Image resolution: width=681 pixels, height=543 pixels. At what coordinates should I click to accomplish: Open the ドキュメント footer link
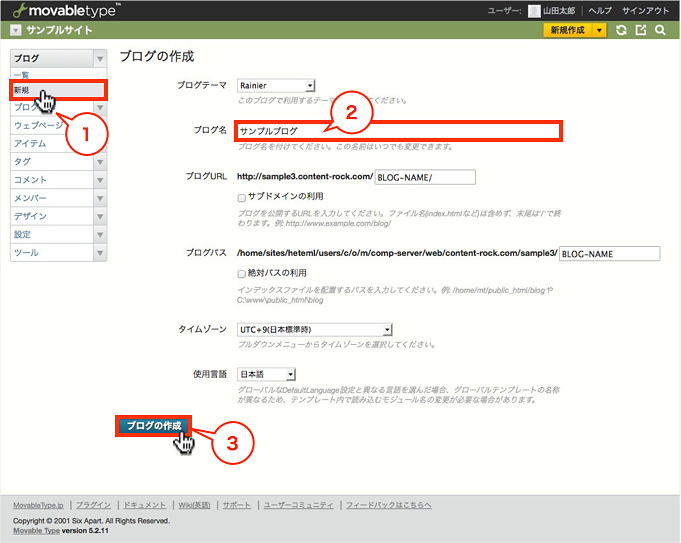[x=145, y=505]
